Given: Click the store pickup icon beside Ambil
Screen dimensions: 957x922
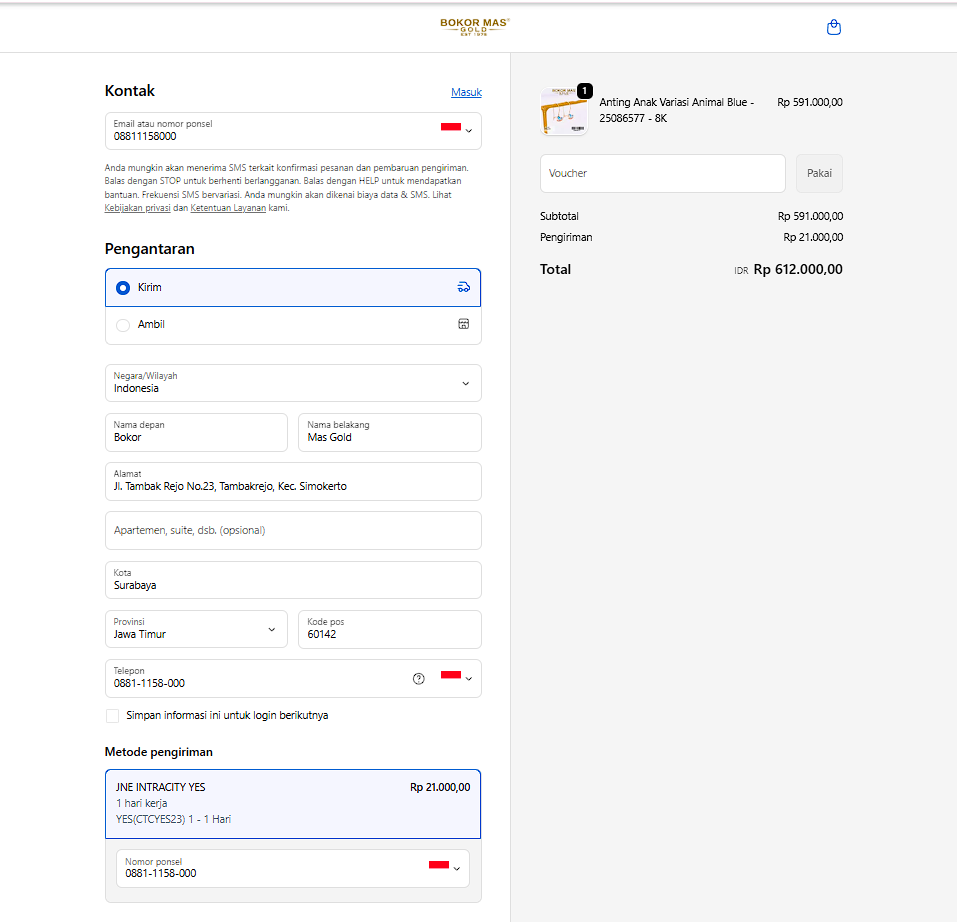Looking at the screenshot, I should pyautogui.click(x=463, y=324).
